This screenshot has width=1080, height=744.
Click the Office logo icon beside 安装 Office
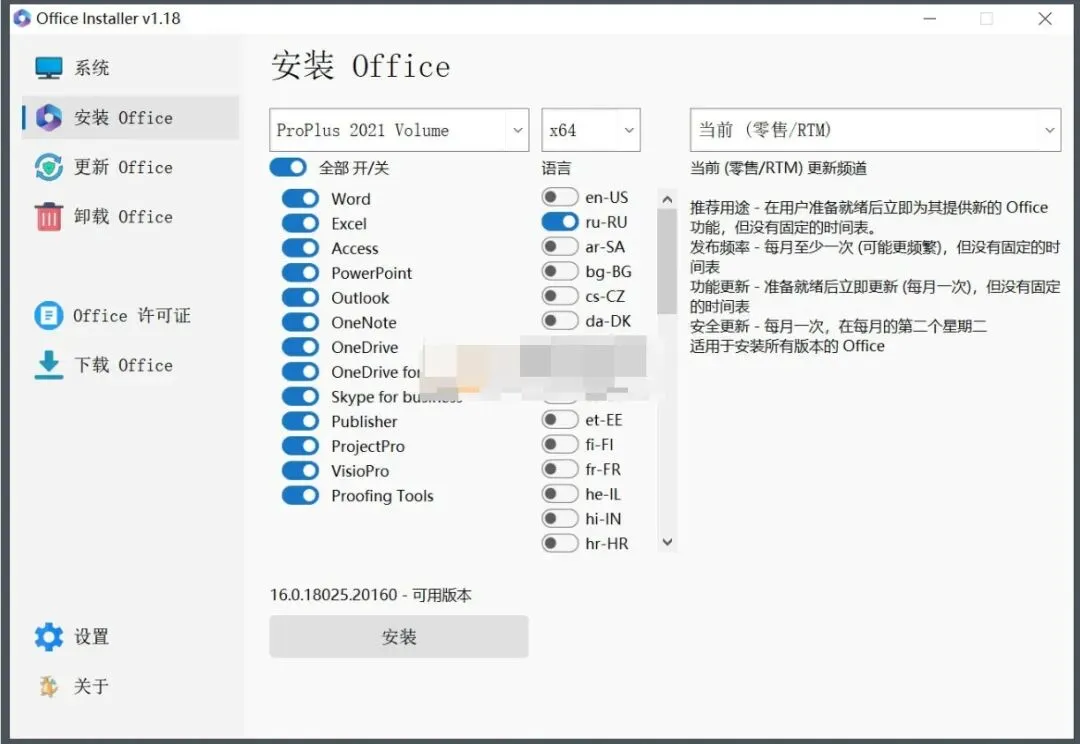pos(49,118)
